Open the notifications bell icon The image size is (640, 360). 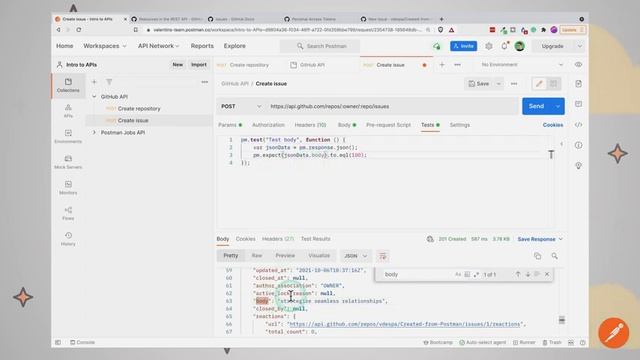504,46
